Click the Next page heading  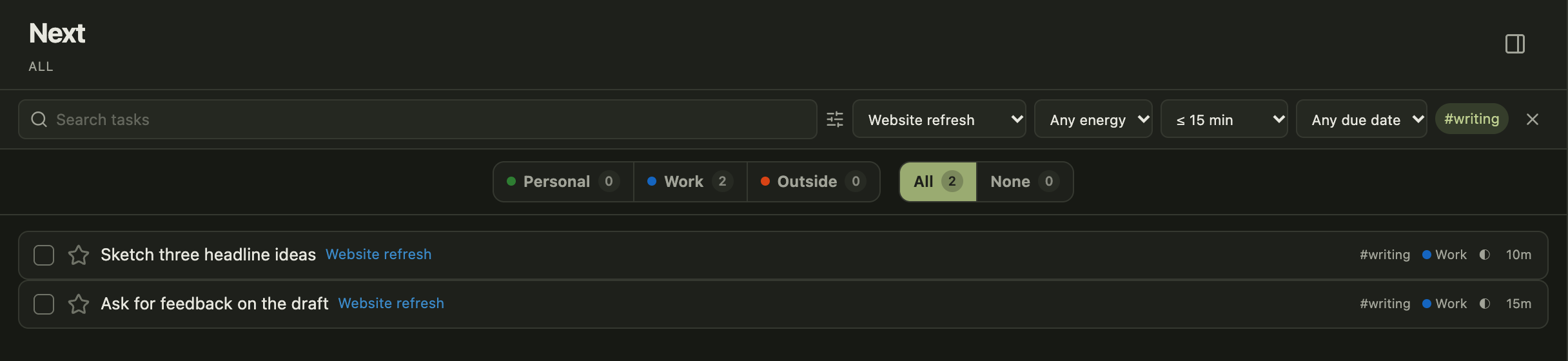click(x=57, y=34)
